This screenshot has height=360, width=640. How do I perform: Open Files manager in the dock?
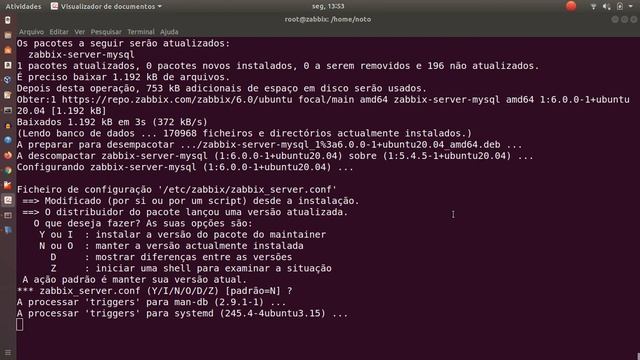coord(8,36)
